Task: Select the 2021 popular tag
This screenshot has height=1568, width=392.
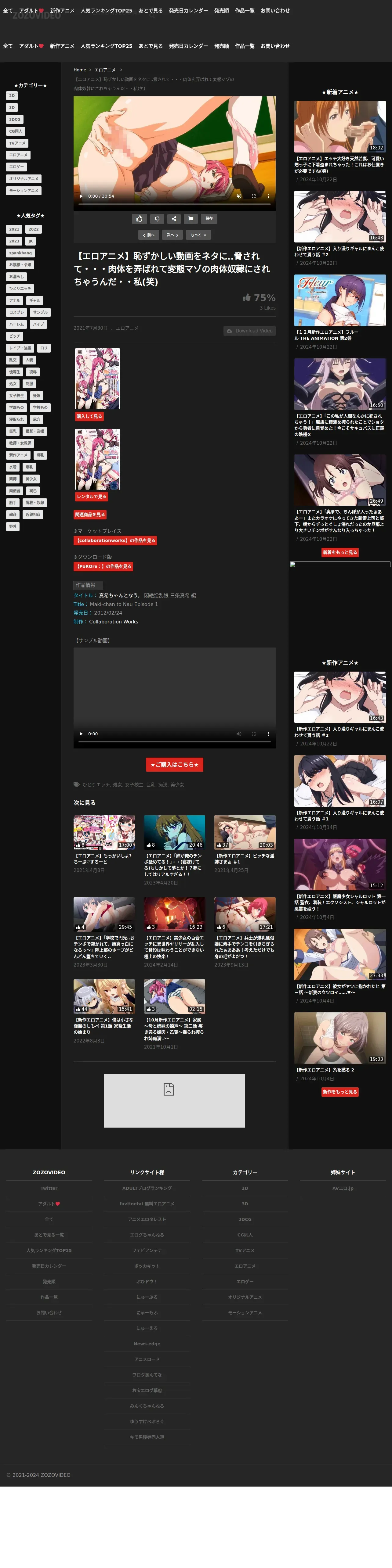Action: coord(14,229)
